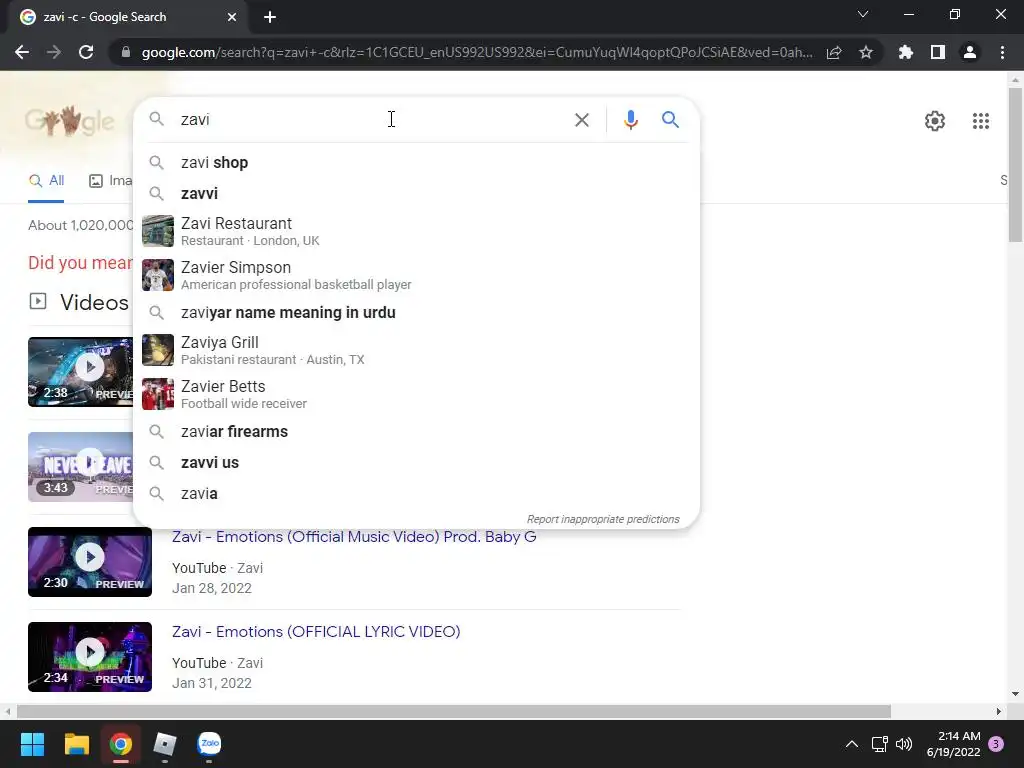Open the Roblox taskbar icon
Viewport: 1024px width, 768px height.
pos(165,744)
